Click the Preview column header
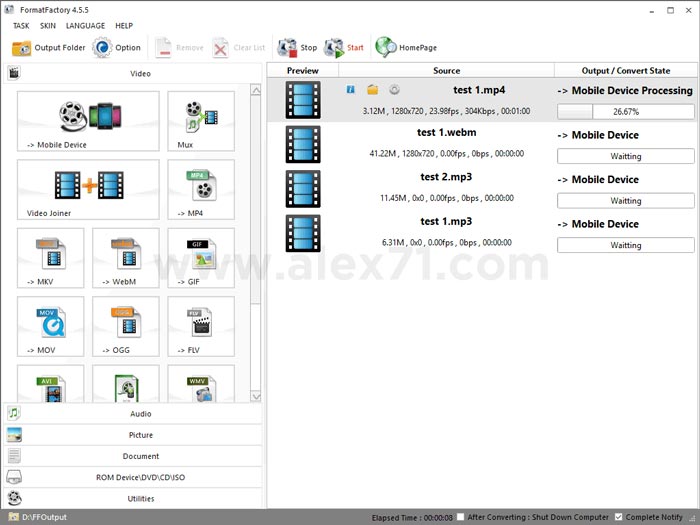This screenshot has height=525, width=700. [x=303, y=71]
